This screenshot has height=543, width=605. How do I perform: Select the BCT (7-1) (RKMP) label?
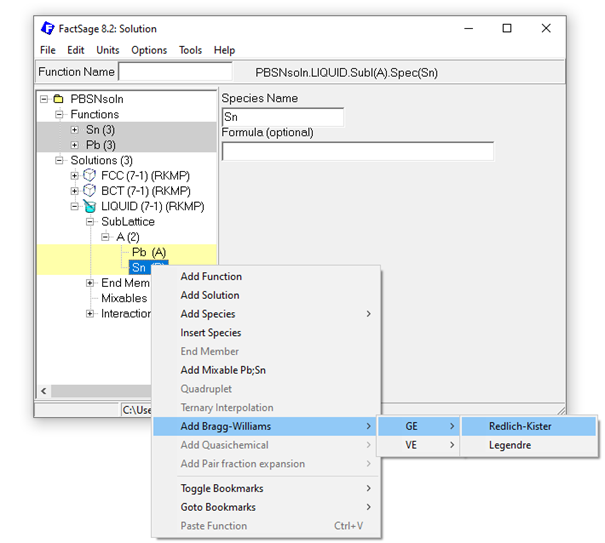146,191
